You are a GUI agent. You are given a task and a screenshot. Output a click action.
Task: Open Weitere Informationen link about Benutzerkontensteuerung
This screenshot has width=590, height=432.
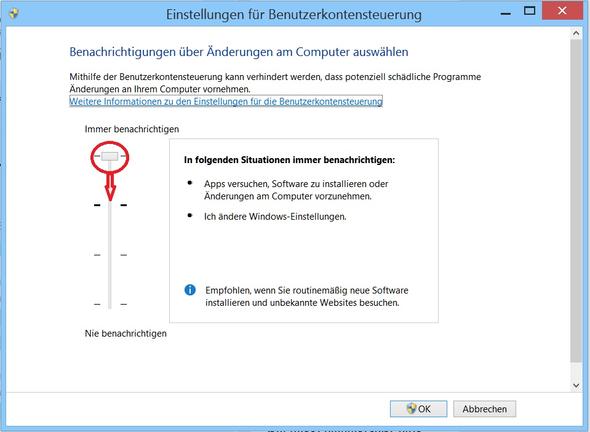(226, 101)
